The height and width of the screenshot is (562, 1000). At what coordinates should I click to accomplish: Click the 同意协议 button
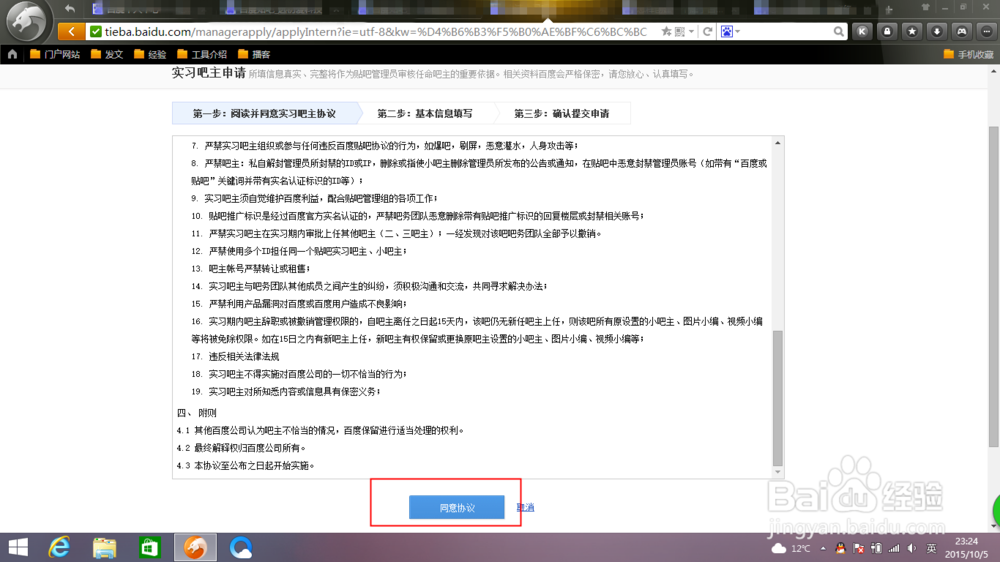(457, 508)
